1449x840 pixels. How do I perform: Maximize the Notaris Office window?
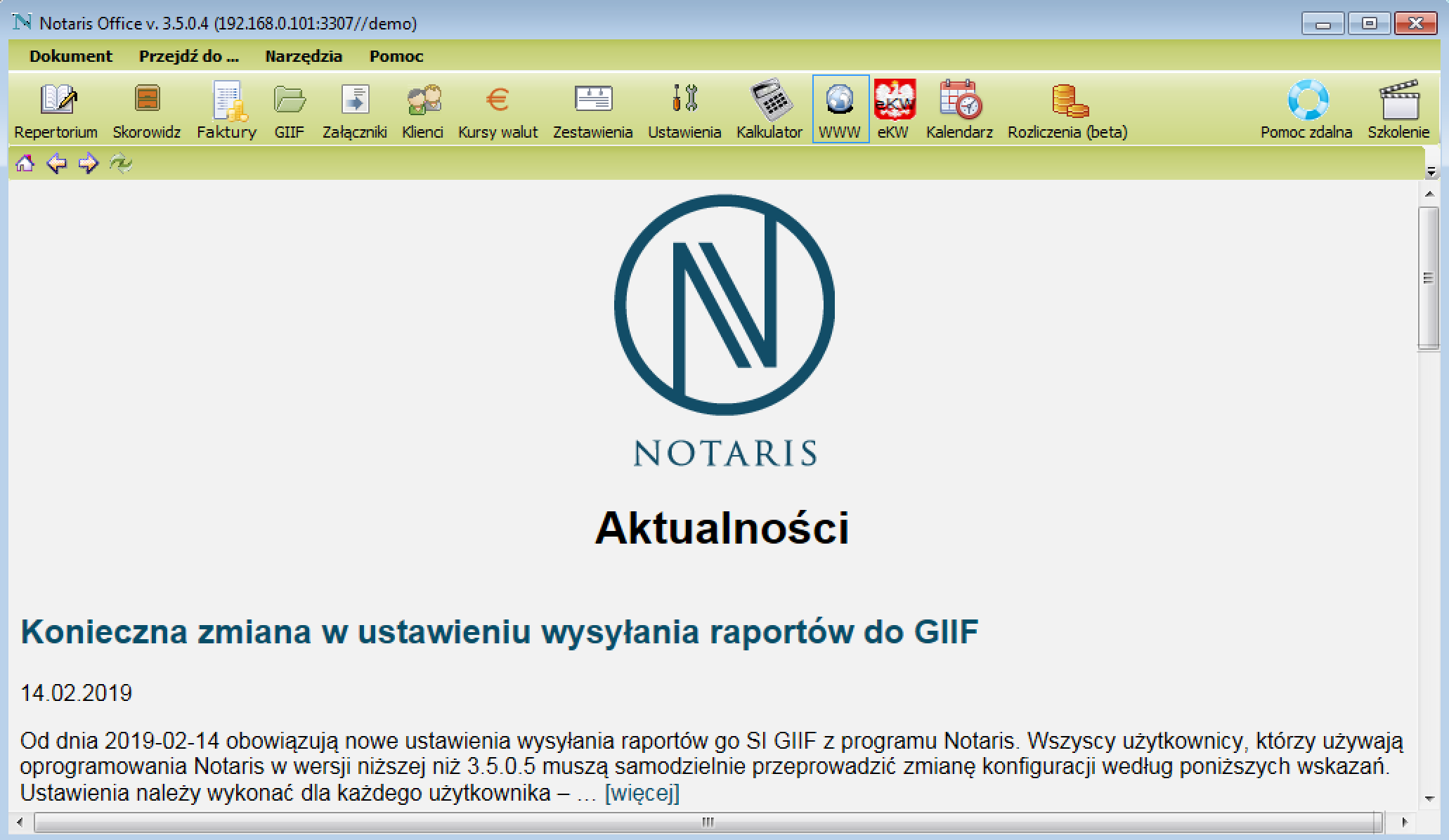[x=1368, y=24]
